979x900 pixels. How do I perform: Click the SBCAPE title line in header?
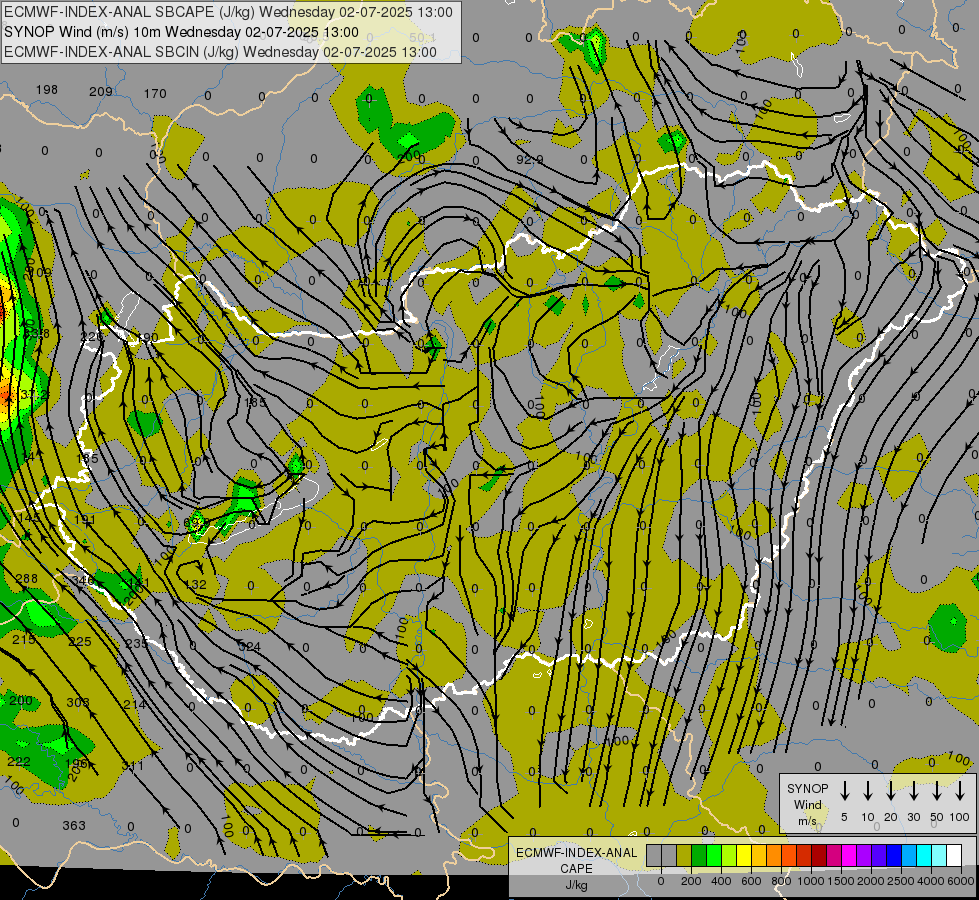tap(229, 12)
